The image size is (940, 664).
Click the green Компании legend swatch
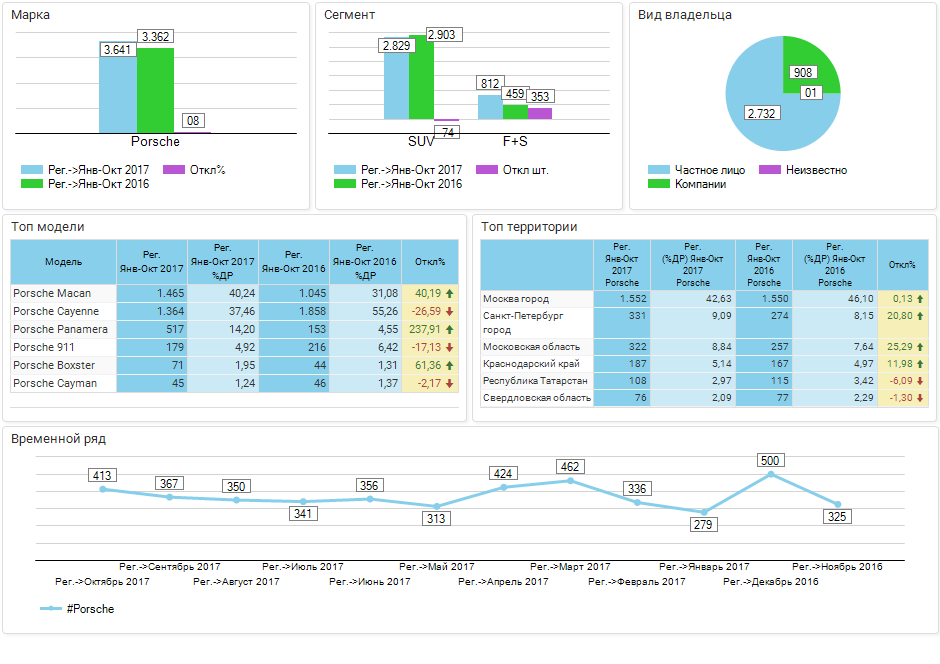(659, 184)
